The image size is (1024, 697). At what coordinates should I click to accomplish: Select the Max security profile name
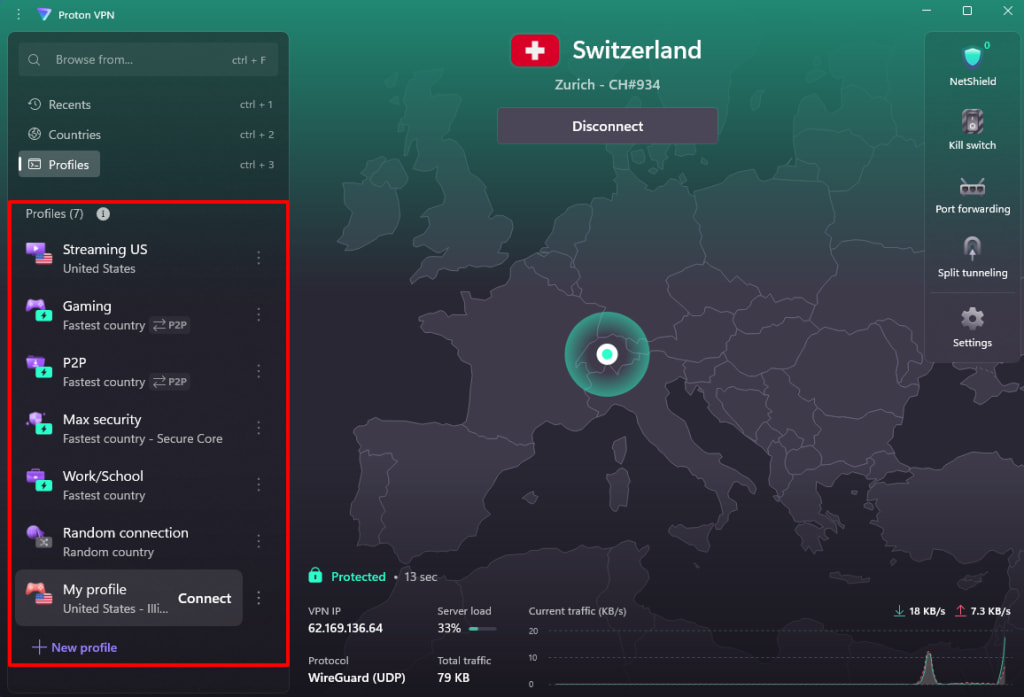click(102, 419)
